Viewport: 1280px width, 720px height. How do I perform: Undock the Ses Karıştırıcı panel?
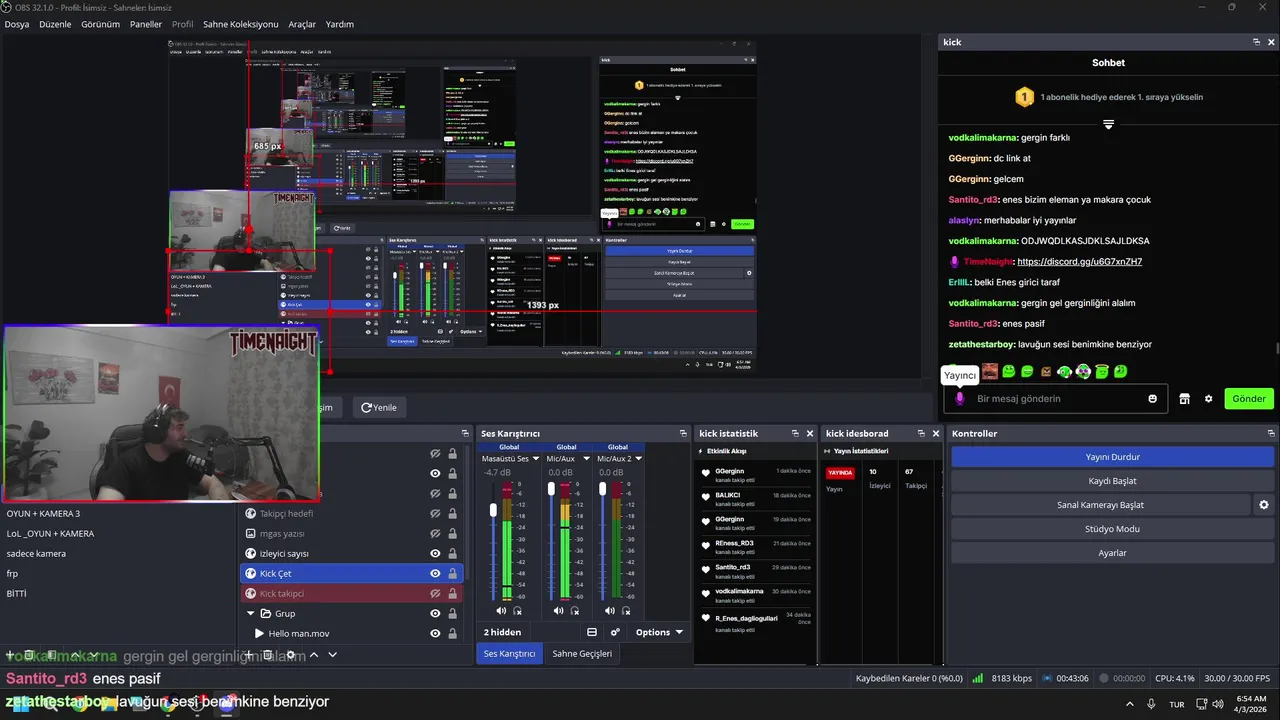pos(683,433)
